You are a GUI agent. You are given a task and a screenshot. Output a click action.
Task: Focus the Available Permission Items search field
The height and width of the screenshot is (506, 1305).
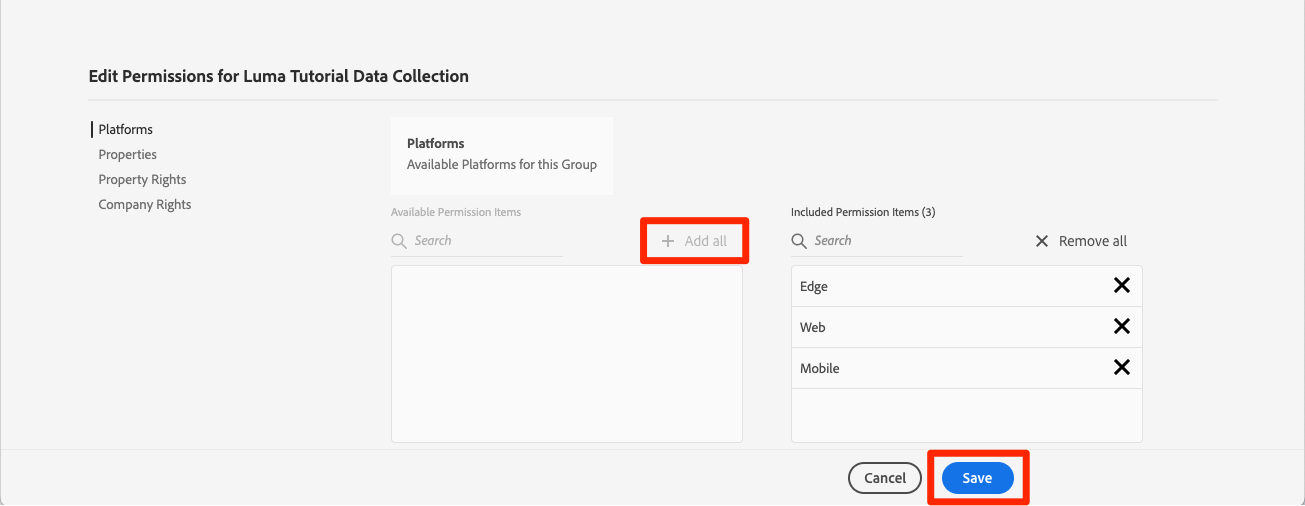[485, 241]
